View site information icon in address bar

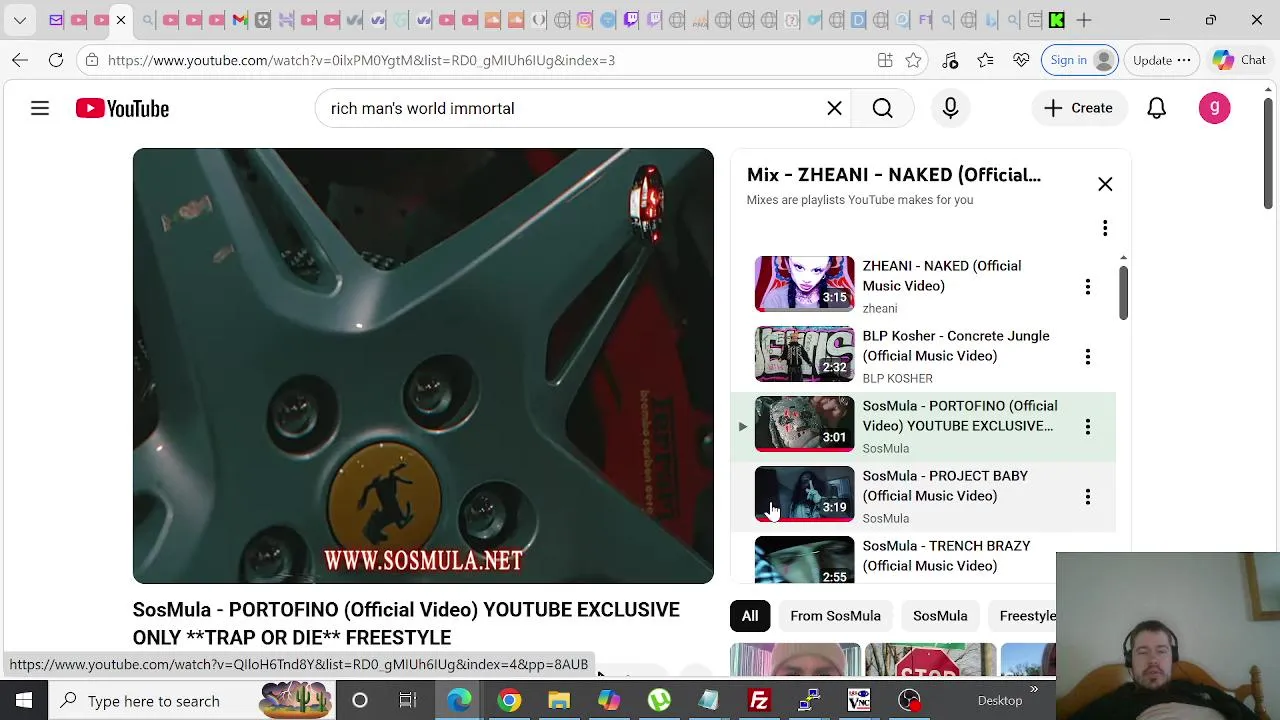92,60
